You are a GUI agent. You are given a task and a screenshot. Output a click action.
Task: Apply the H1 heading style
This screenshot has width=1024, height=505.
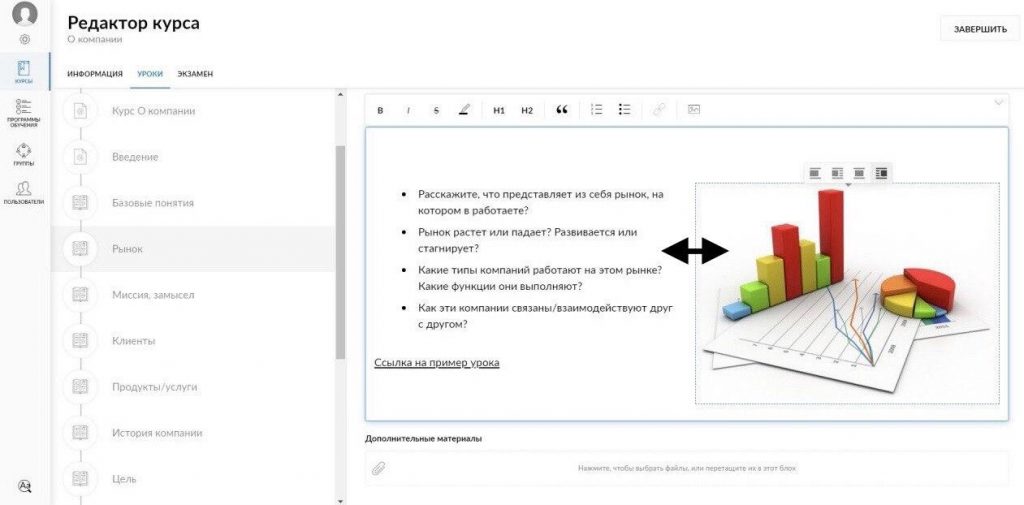pos(499,110)
